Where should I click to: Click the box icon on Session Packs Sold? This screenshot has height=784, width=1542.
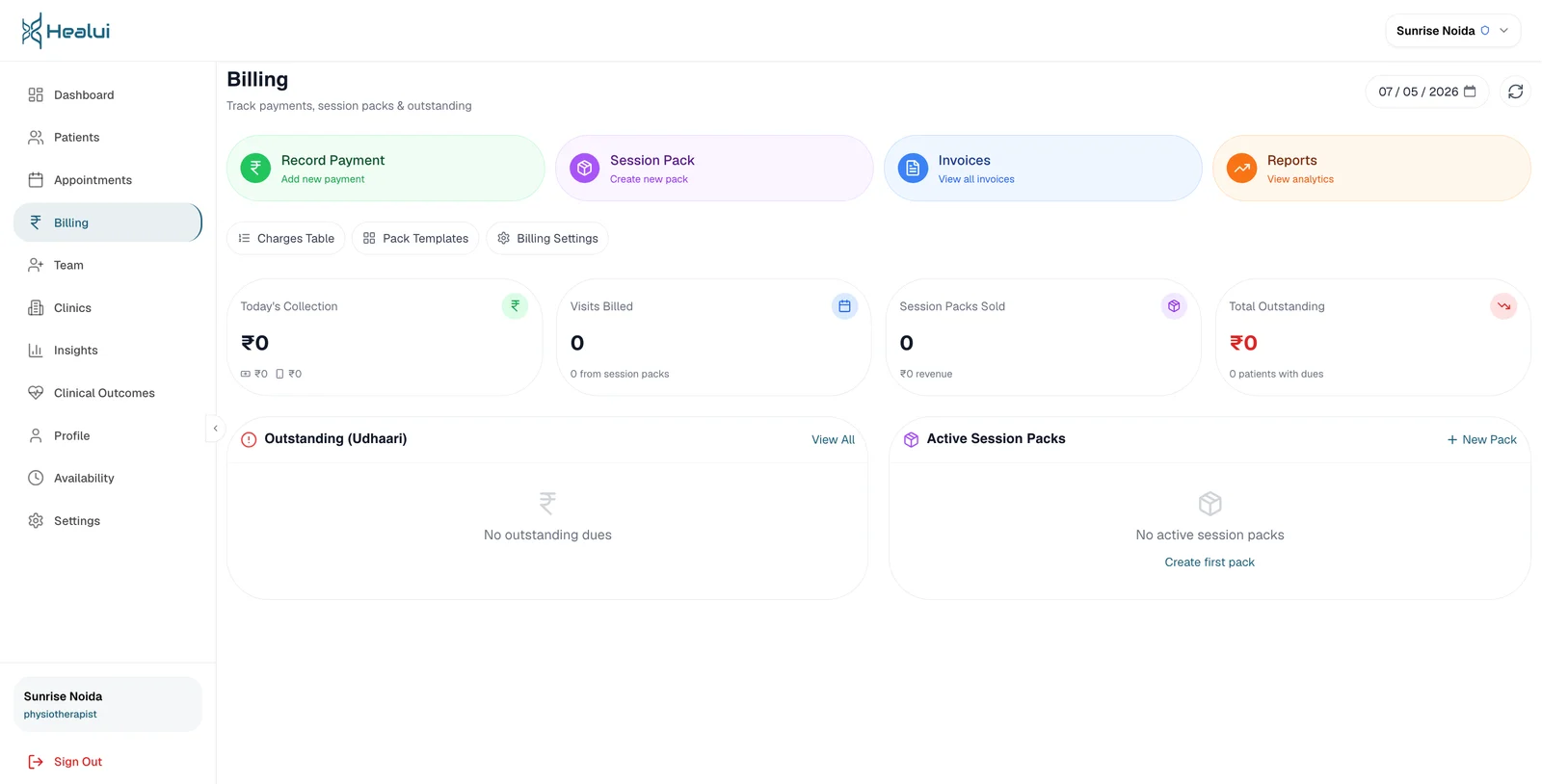click(1174, 306)
